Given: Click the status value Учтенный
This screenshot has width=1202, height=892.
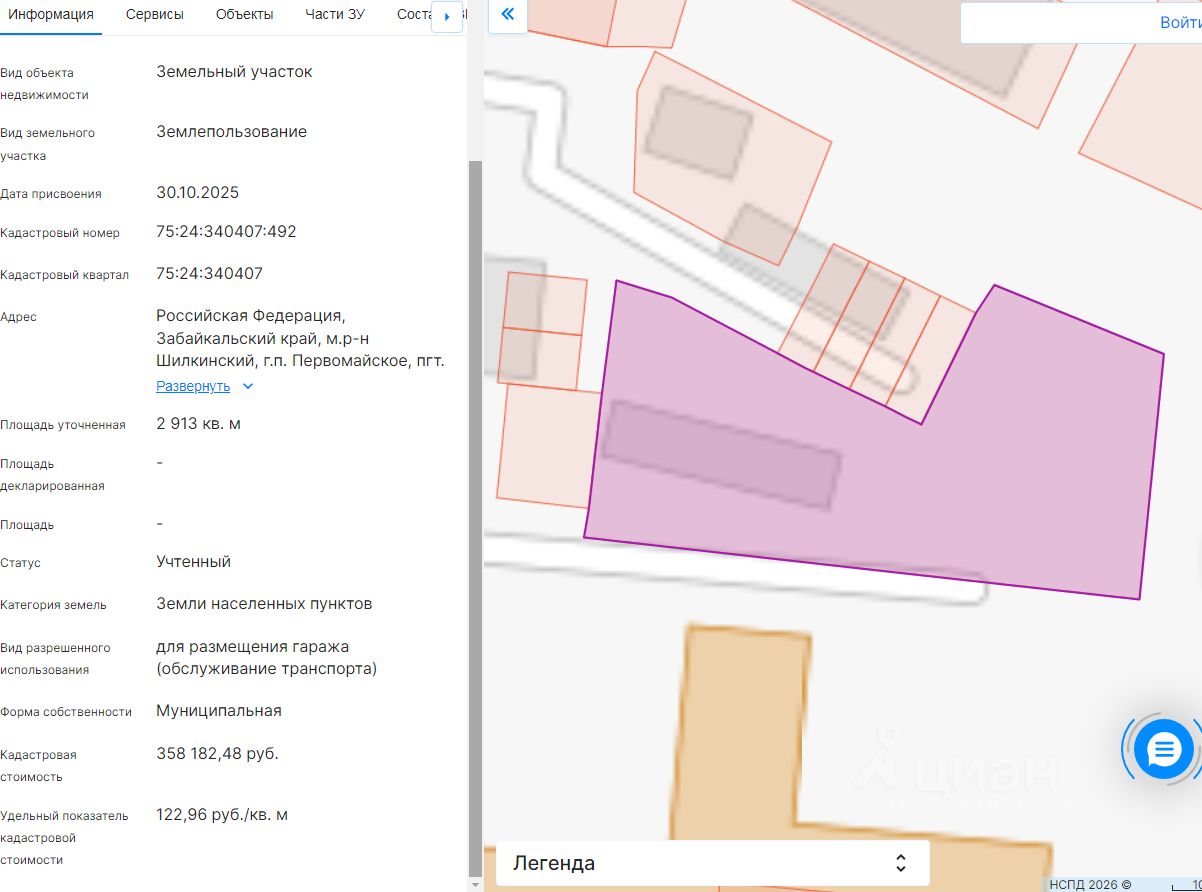Looking at the screenshot, I should click(193, 562).
